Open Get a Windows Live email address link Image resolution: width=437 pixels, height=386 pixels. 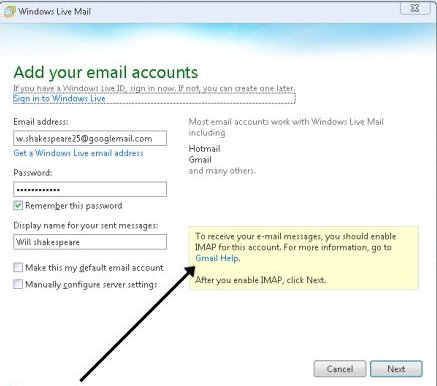[78, 153]
